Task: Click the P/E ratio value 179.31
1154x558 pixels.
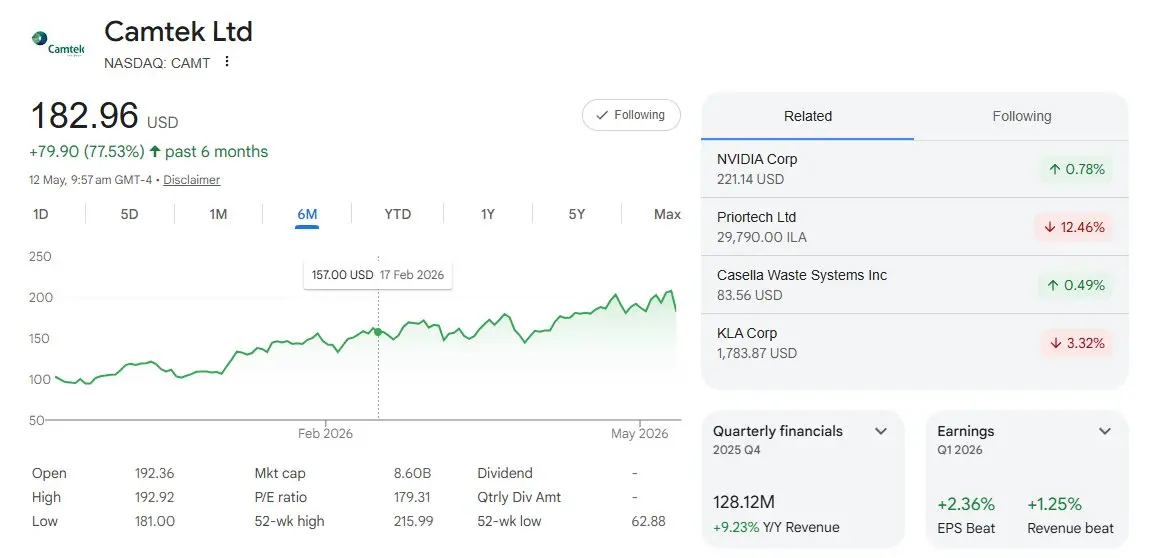Action: coord(412,498)
